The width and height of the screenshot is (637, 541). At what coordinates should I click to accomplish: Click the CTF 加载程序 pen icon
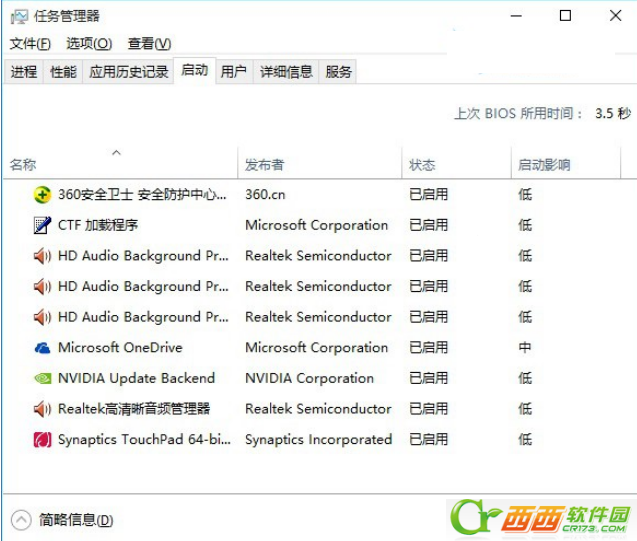42,225
